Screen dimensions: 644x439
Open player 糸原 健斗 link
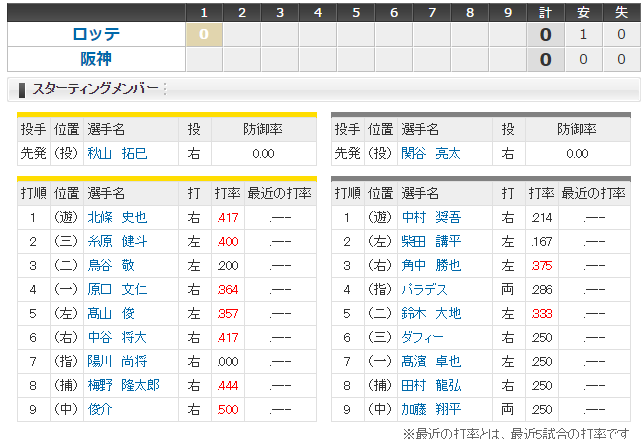coord(117,241)
